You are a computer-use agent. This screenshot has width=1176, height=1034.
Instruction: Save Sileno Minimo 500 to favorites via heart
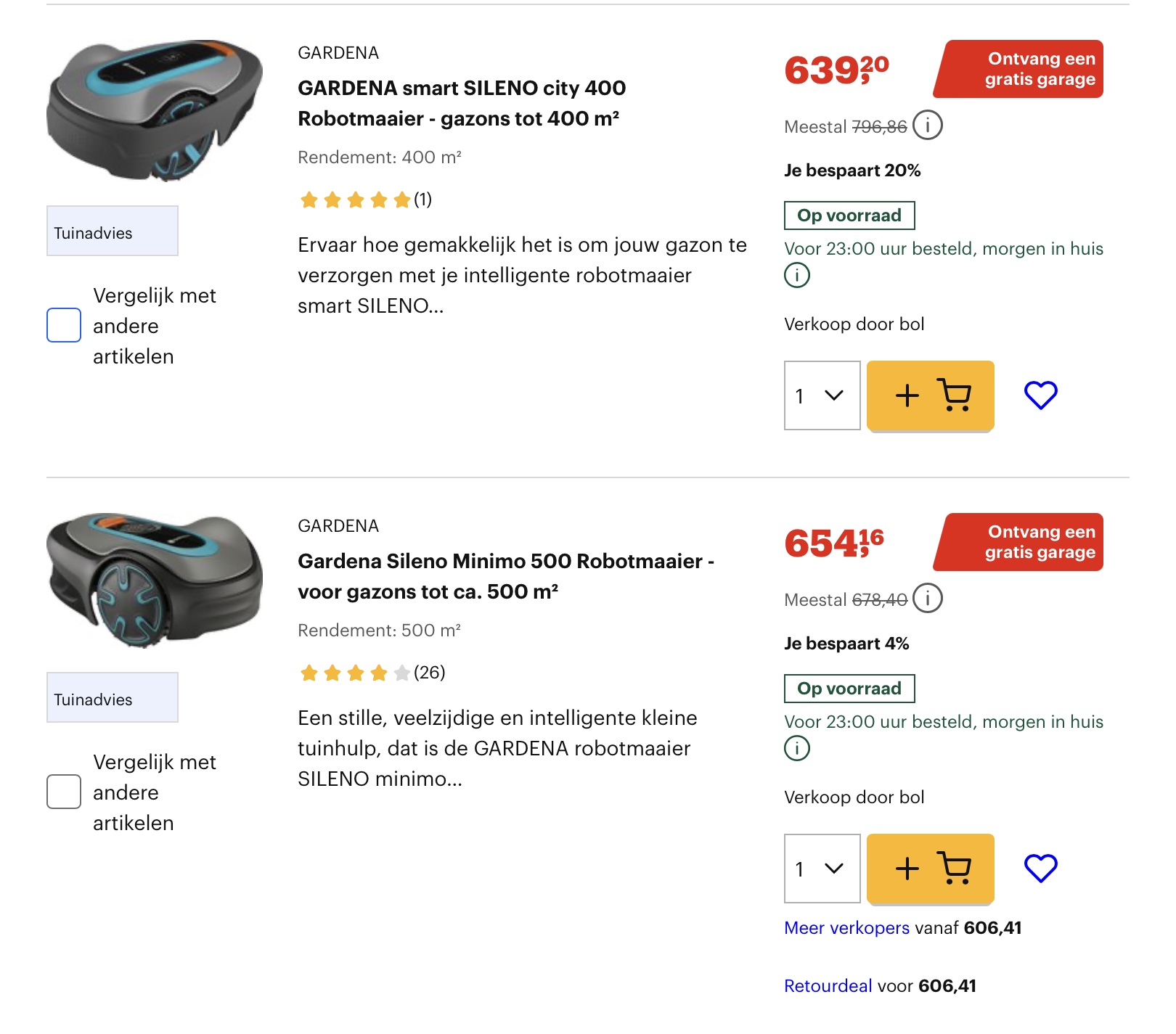coord(1041,867)
